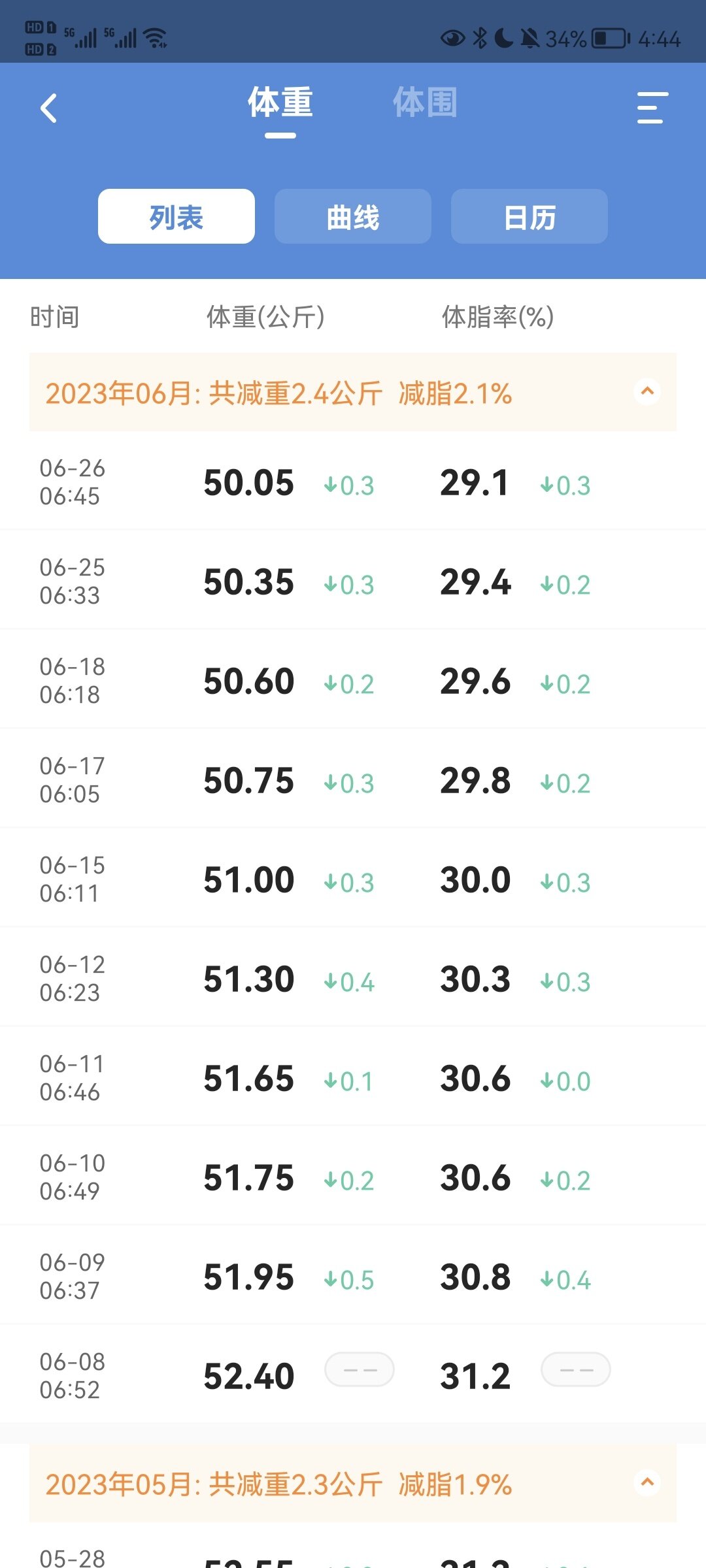Tap the moon do-not-disturb icon

503,39
